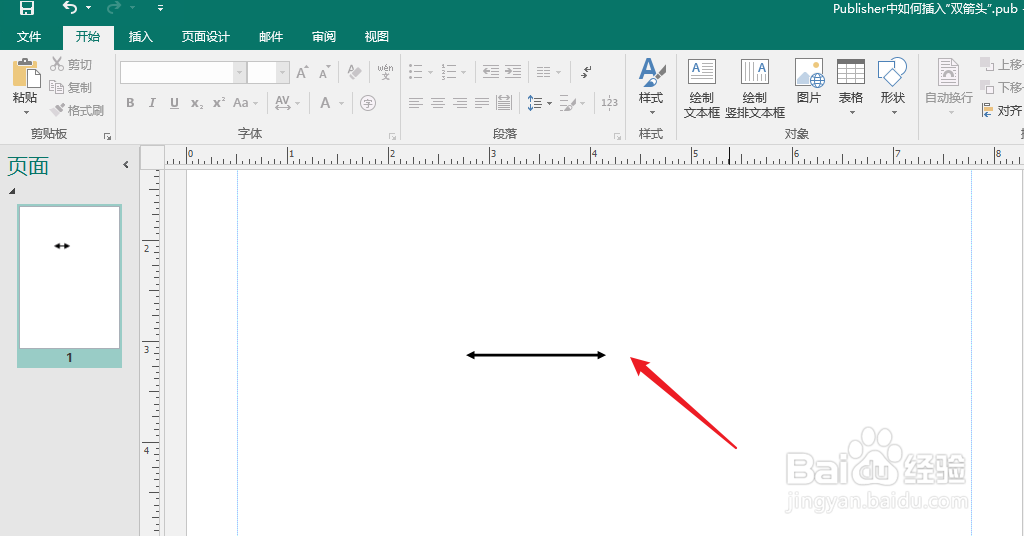Click distributed alignment icon

click(504, 102)
